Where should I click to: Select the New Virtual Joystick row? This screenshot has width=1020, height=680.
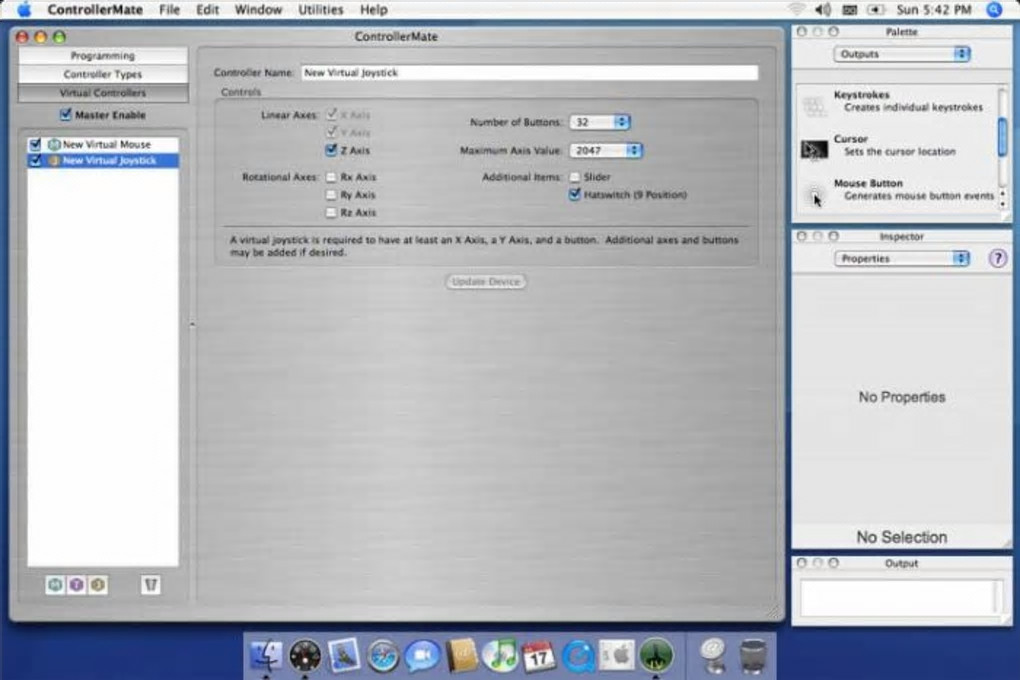pyautogui.click(x=103, y=161)
